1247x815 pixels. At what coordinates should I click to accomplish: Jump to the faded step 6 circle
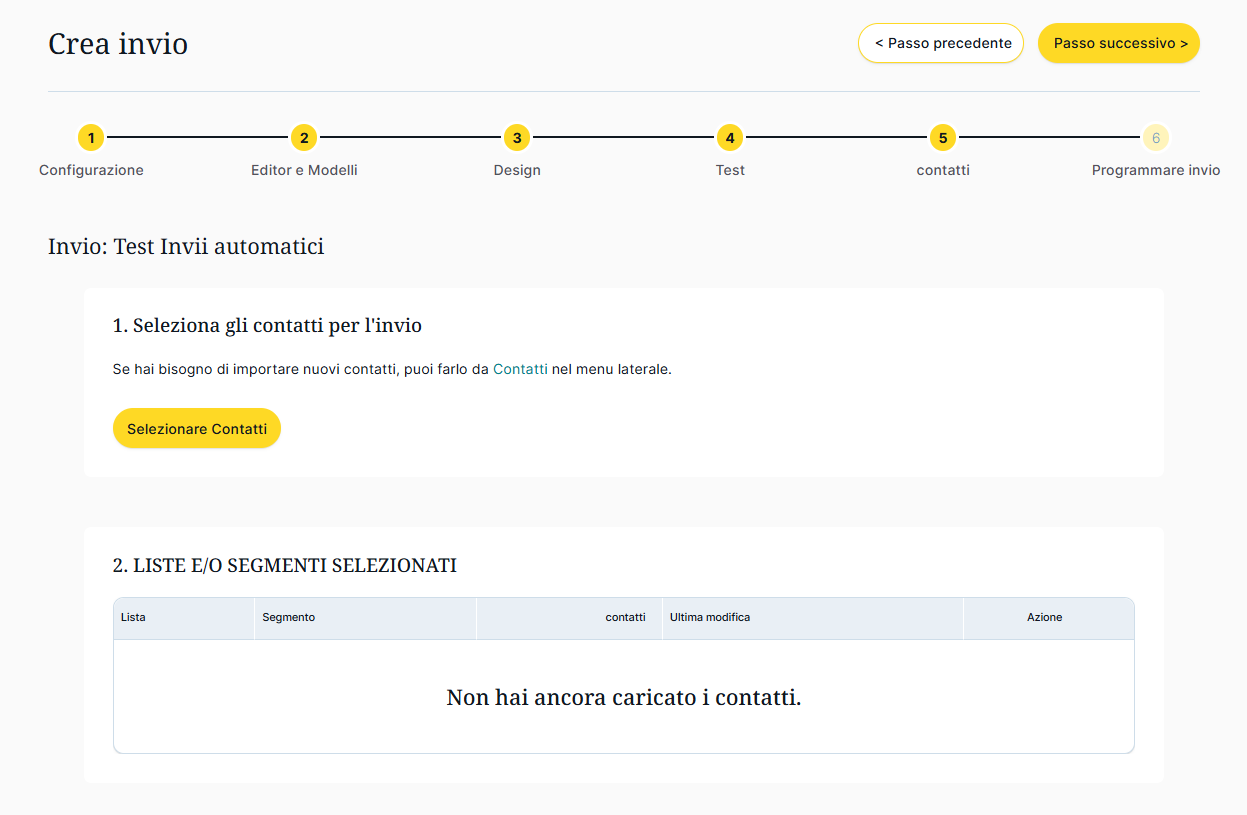(x=1156, y=137)
